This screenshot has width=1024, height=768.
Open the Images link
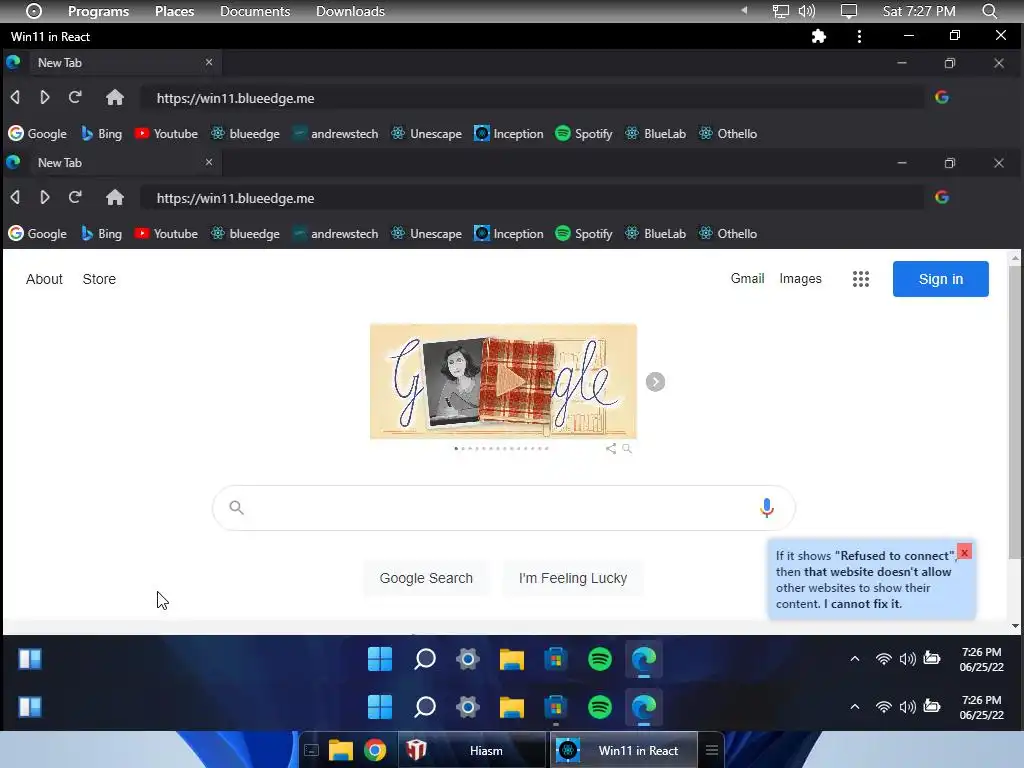800,278
